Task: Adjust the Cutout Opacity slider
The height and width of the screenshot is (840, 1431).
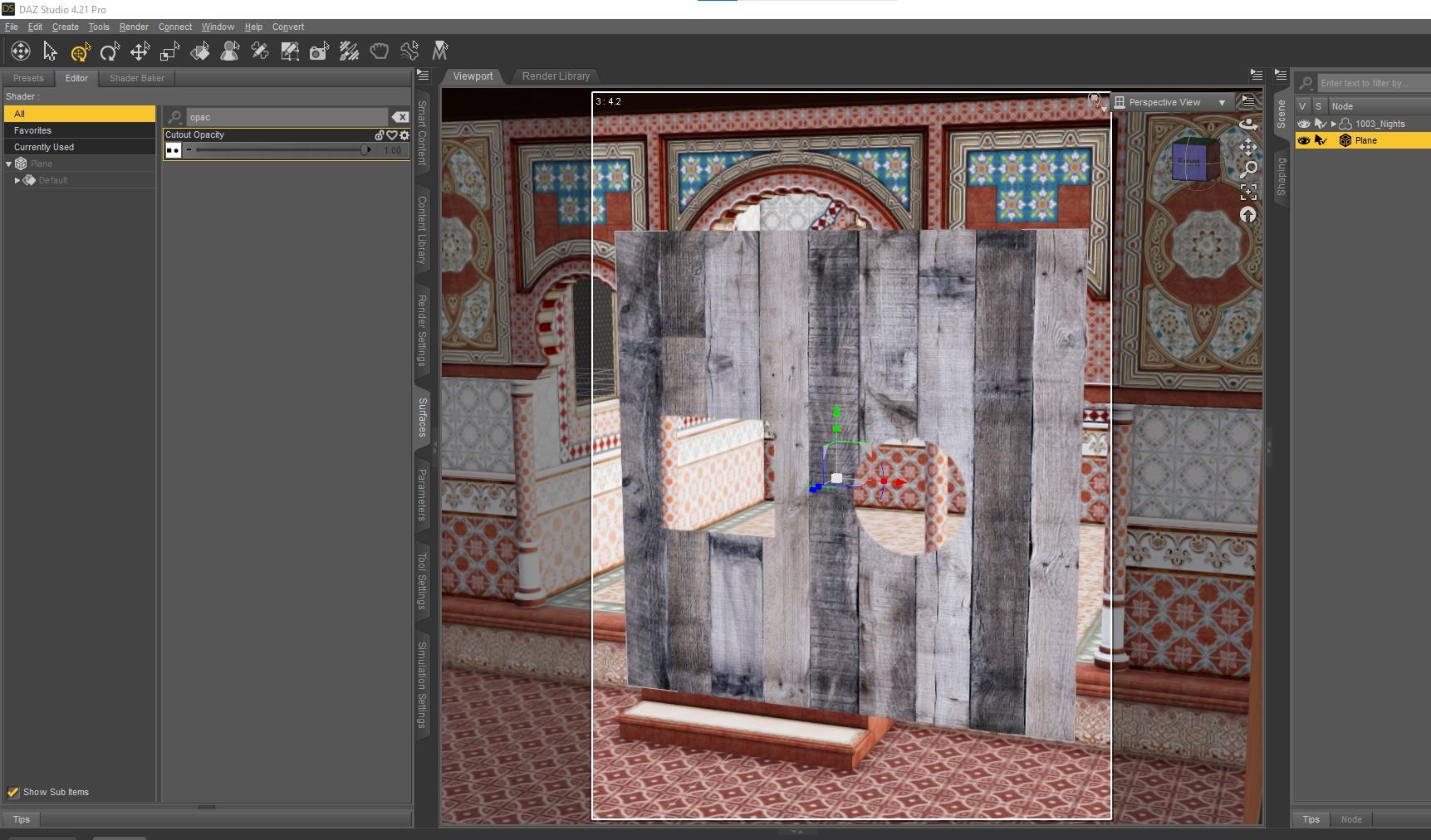Action: [365, 149]
